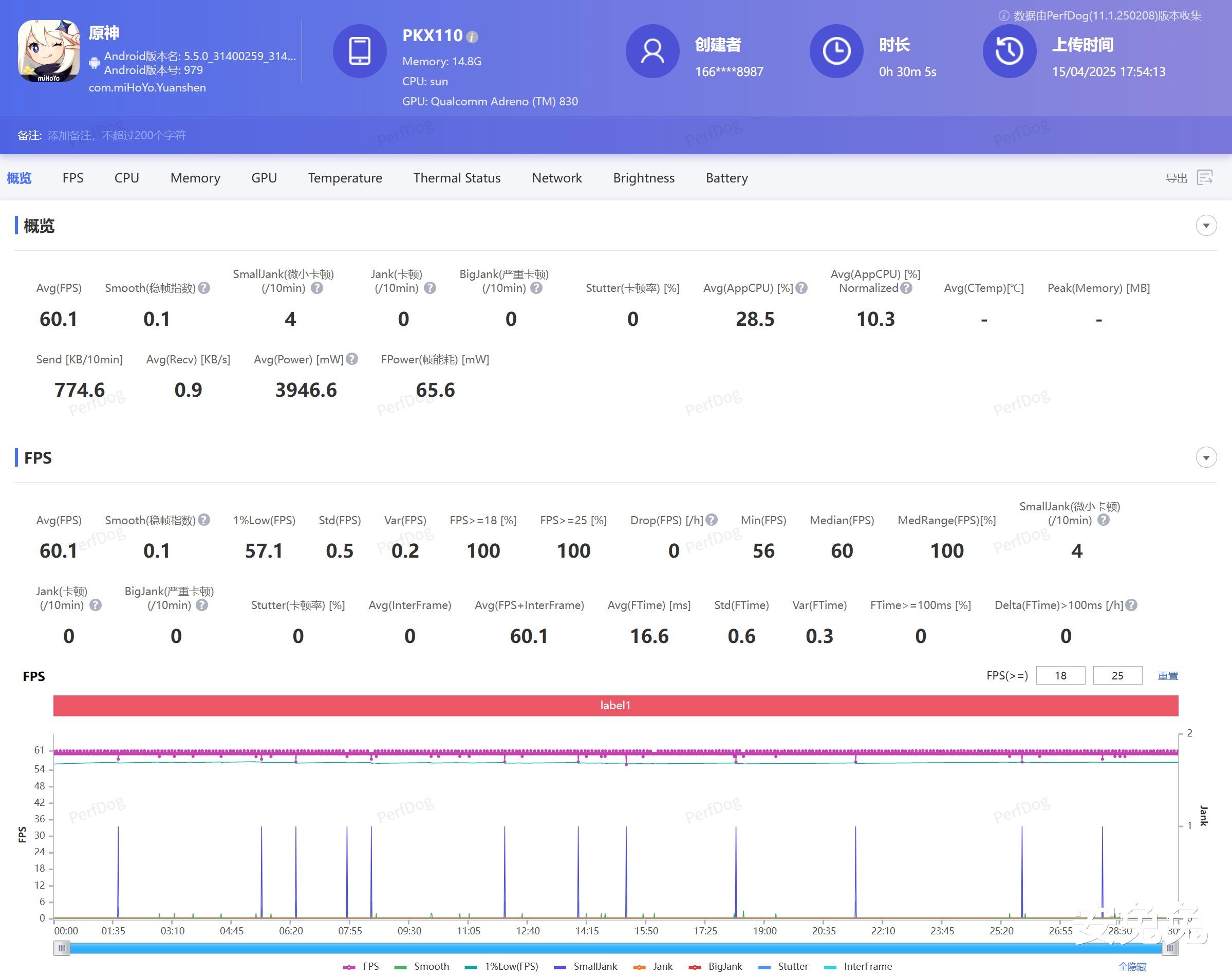Click help icon next to Delta(FTime)>100ms
This screenshot has width=1232, height=976.
pos(1131,604)
